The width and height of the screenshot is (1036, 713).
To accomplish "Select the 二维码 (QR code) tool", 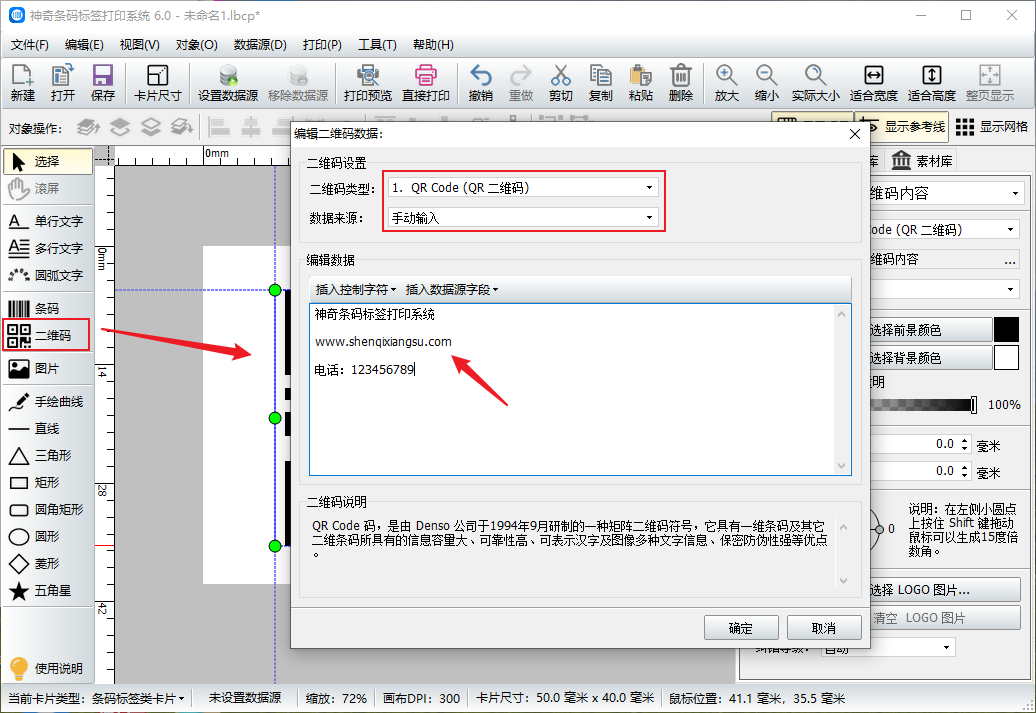I will coord(47,336).
